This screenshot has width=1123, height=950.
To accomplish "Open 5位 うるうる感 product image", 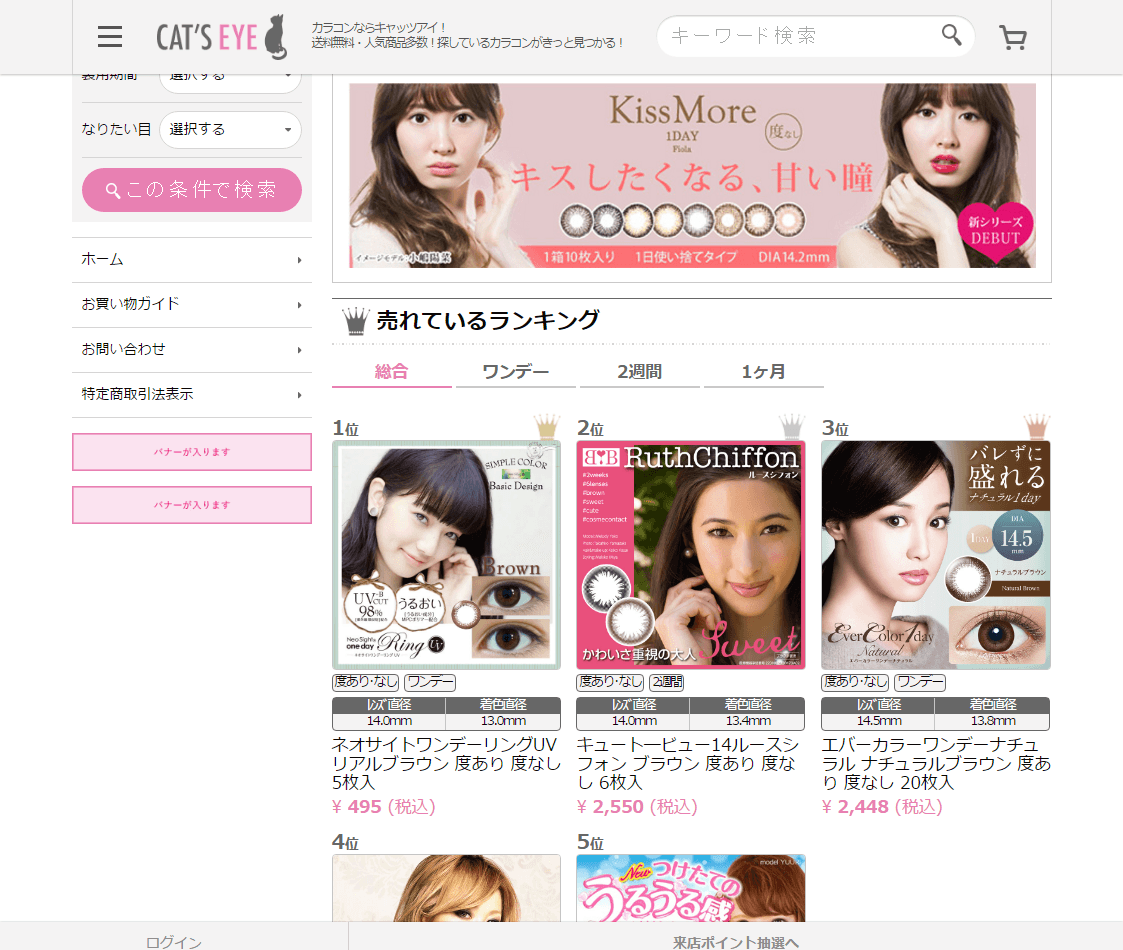I will [x=691, y=888].
